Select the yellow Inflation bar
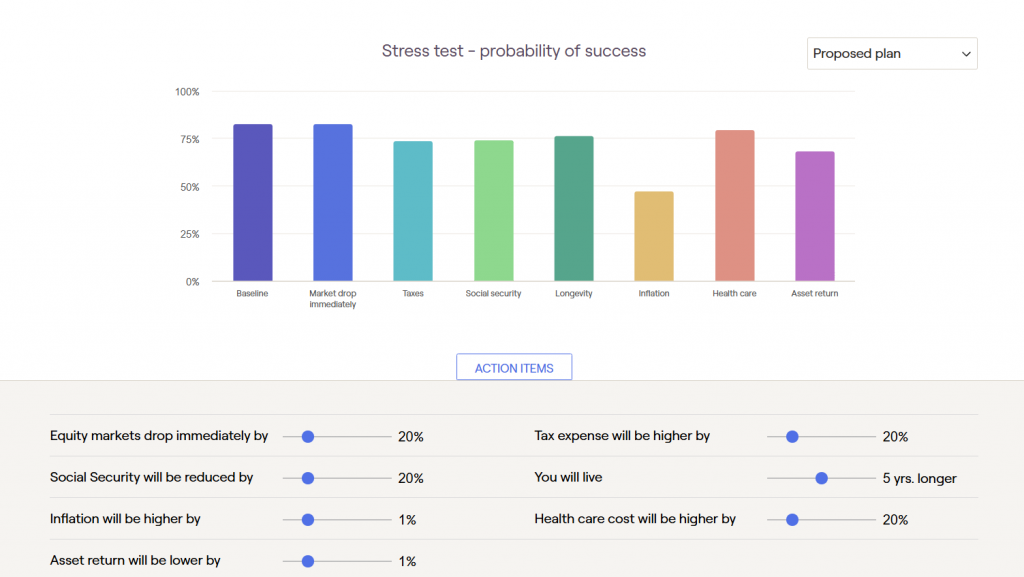This screenshot has height=577, width=1024. [654, 236]
